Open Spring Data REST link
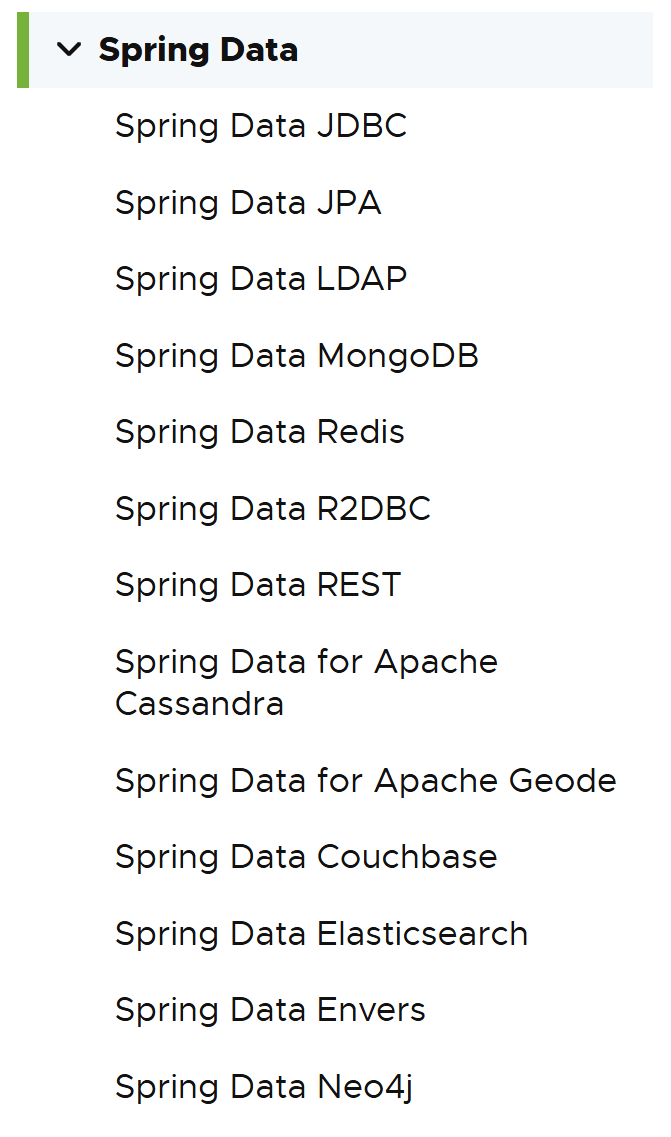This screenshot has width=671, height=1137. tap(257, 585)
